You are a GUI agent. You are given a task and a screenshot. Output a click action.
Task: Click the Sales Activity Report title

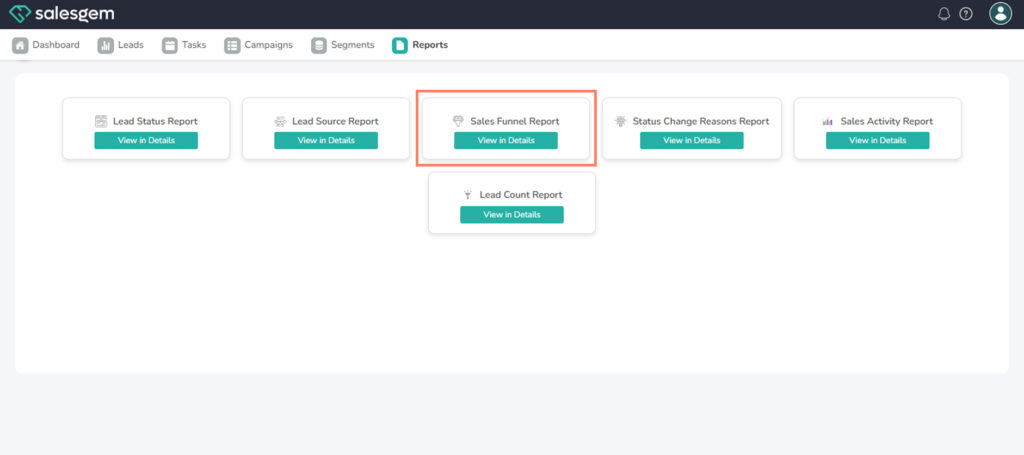tap(886, 121)
